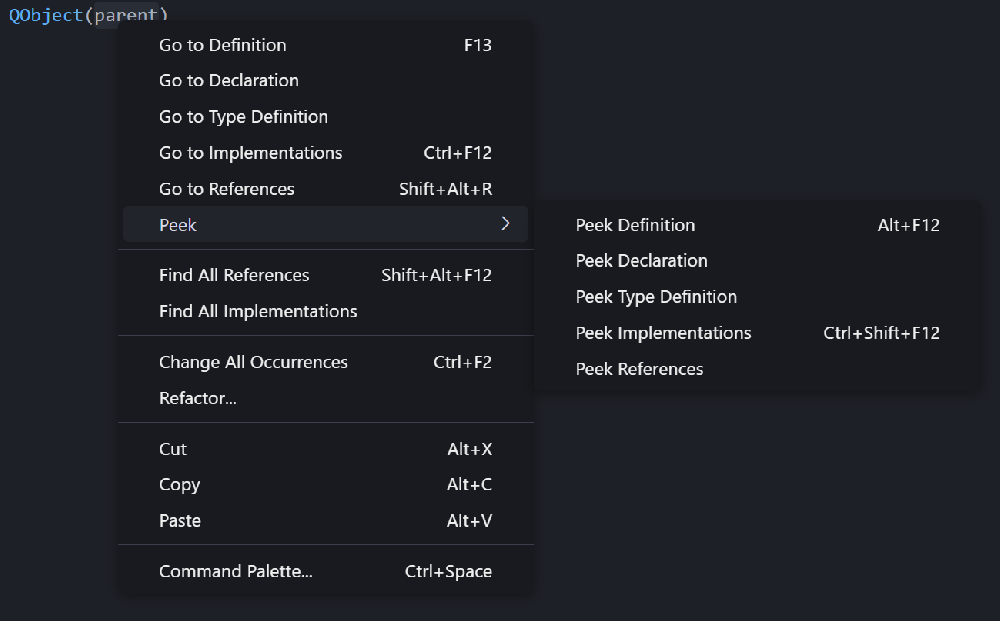Choose Copy from context menu
1000x621 pixels.
point(180,485)
